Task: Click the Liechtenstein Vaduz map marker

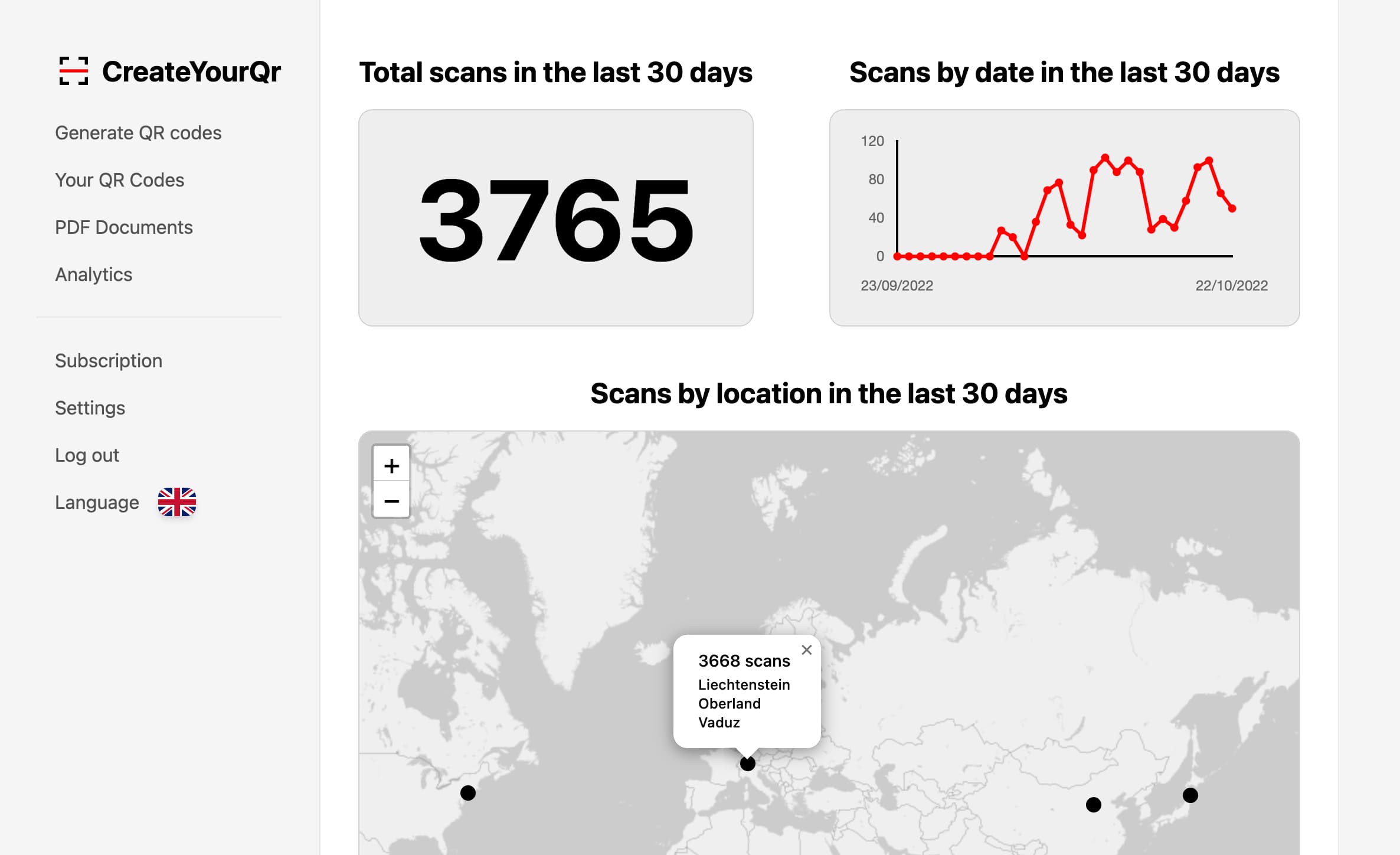Action: coord(747,763)
